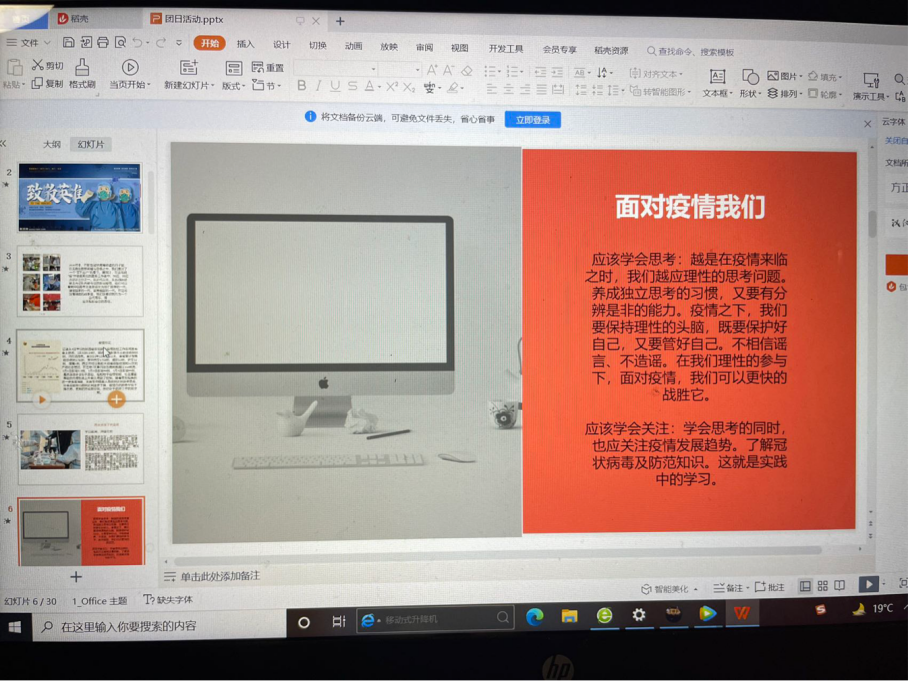Open the 文件 file menu dropdown
The width and height of the screenshot is (908, 681).
(x=28, y=43)
